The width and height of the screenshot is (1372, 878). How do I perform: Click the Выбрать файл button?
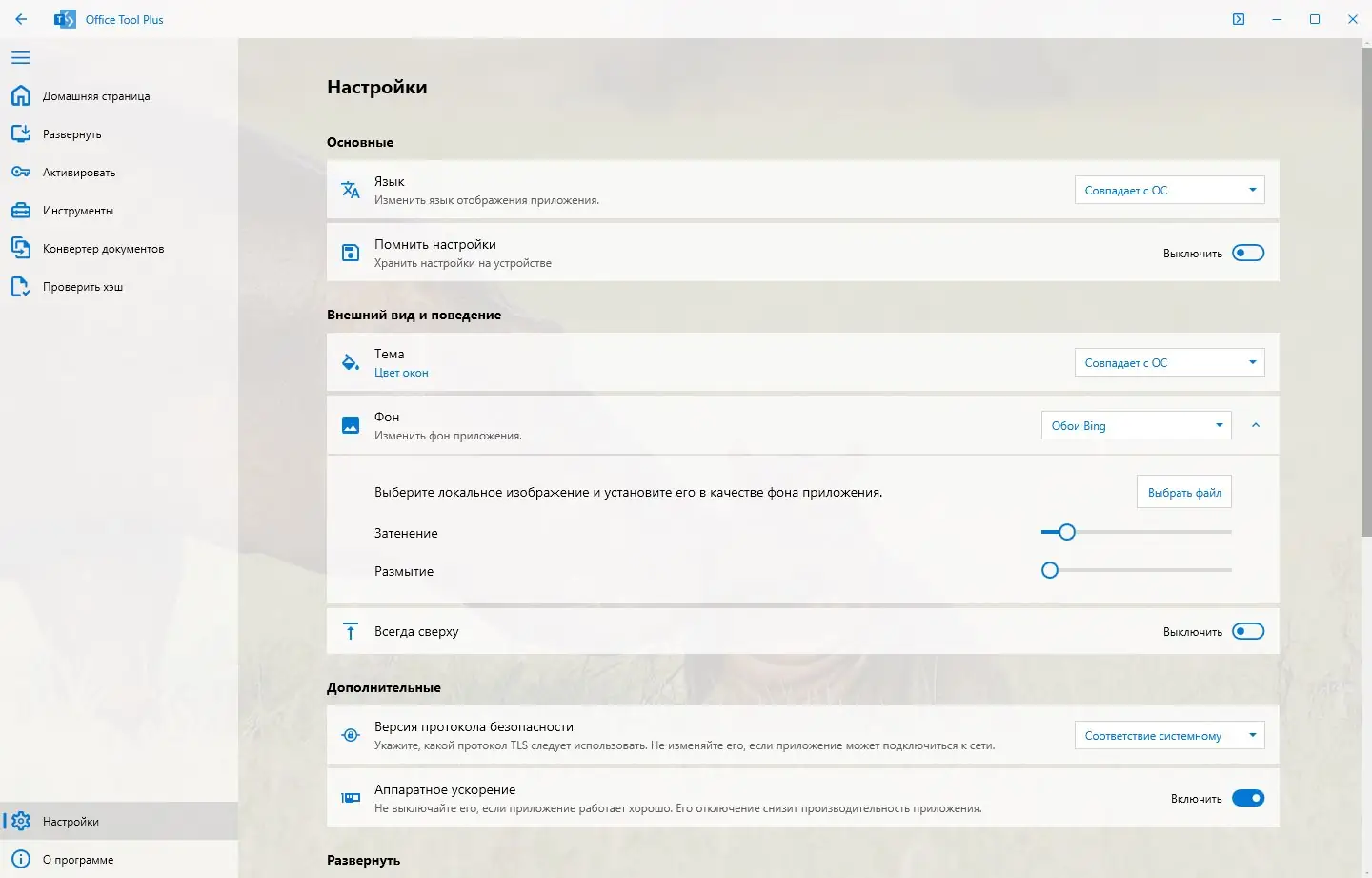click(x=1183, y=493)
